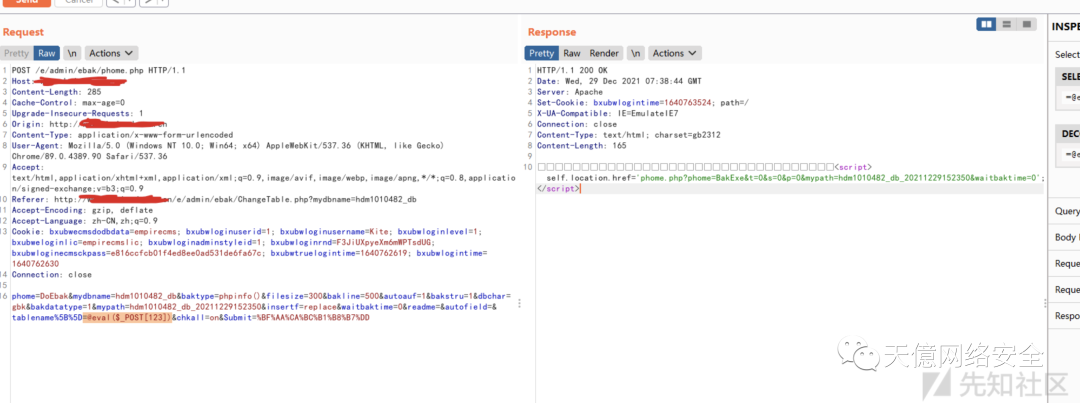
Task: Click the Upgrade-Insecure-Requests: 1 header
Action: click(x=77, y=113)
